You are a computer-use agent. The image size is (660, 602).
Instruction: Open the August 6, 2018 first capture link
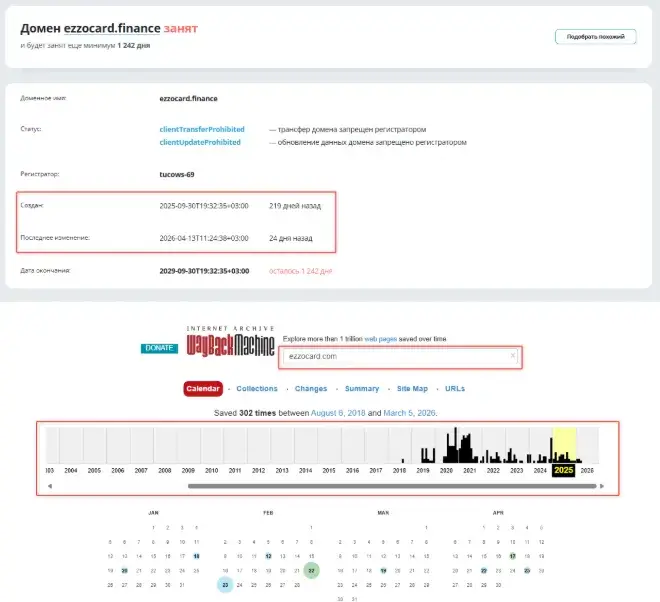(338, 413)
